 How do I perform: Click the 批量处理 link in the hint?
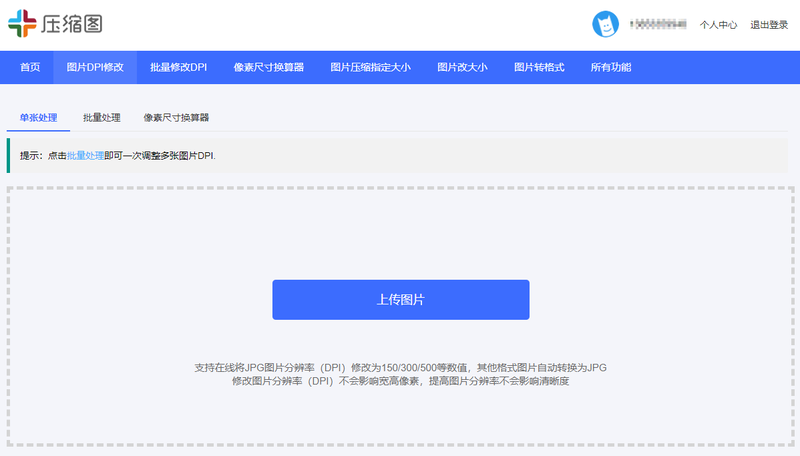85,157
